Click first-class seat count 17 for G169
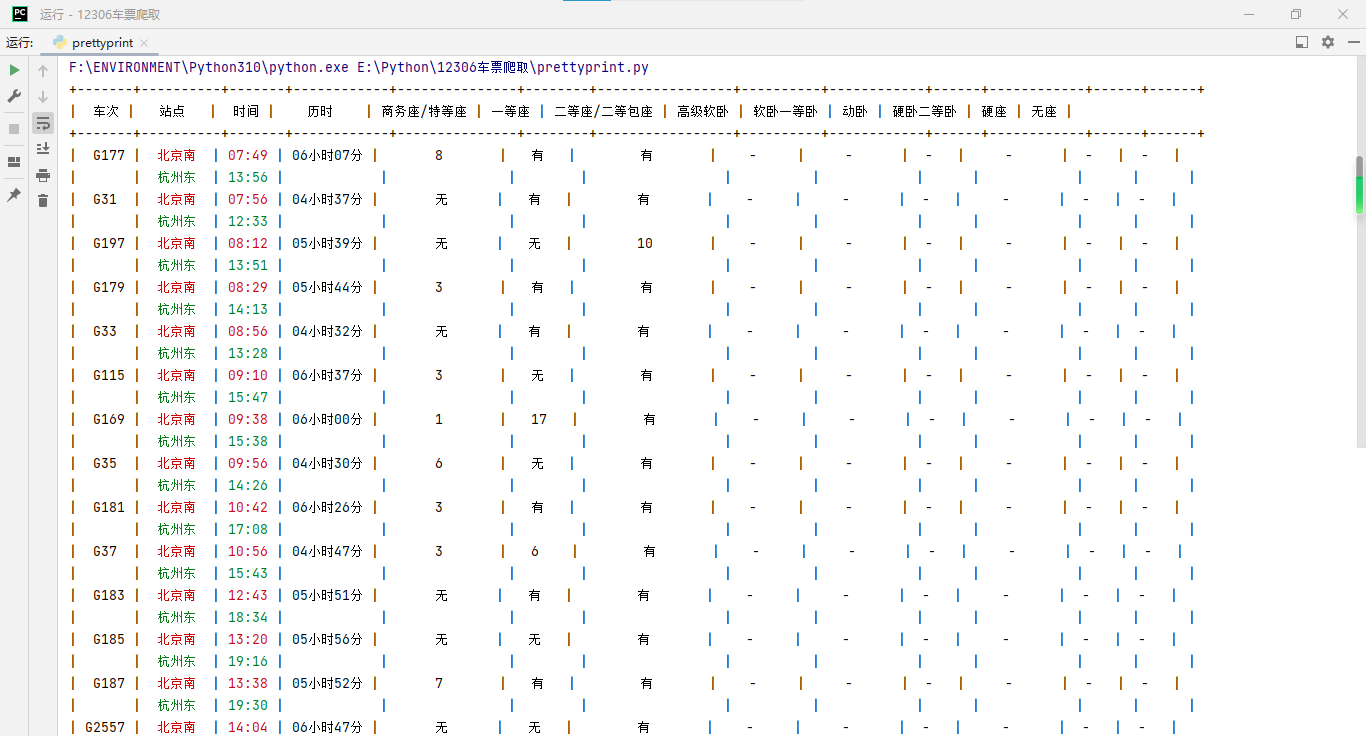This screenshot has height=736, width=1366. [539, 419]
